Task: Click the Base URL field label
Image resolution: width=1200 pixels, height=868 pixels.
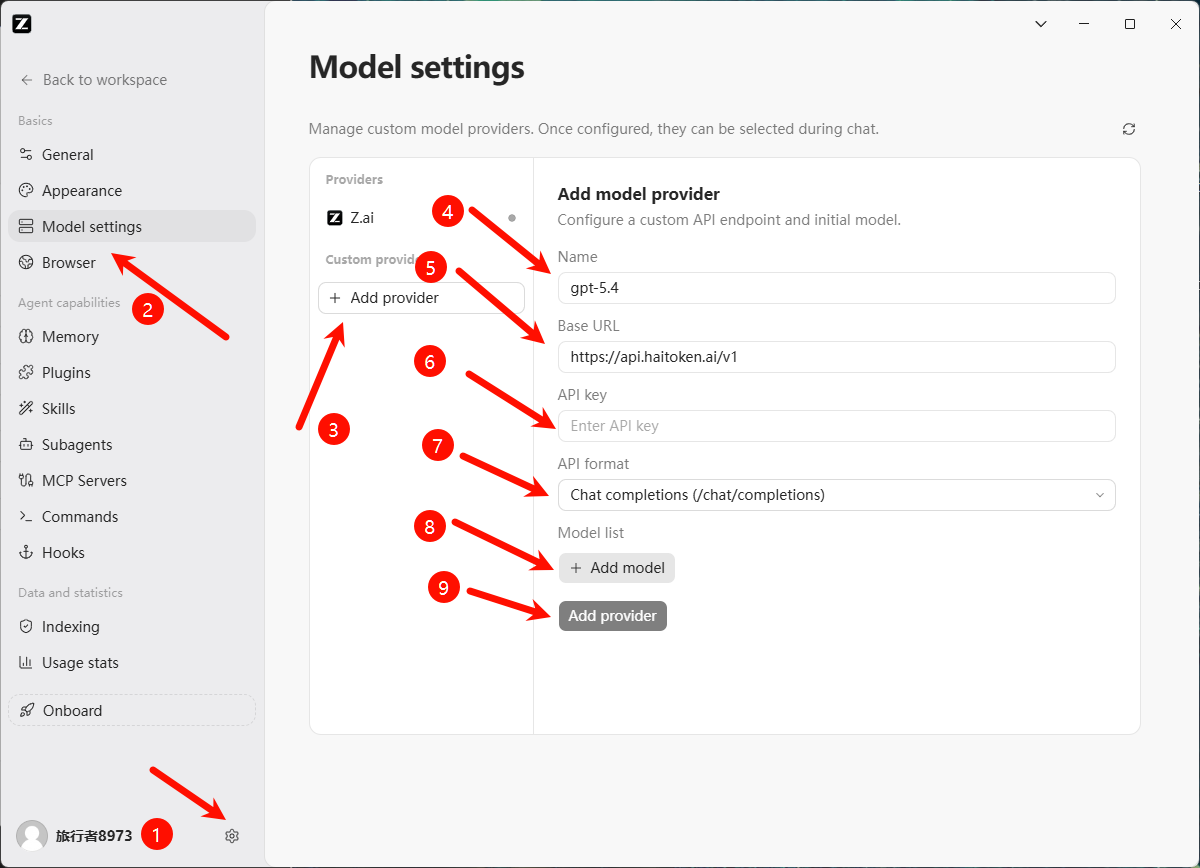Action: [589, 326]
